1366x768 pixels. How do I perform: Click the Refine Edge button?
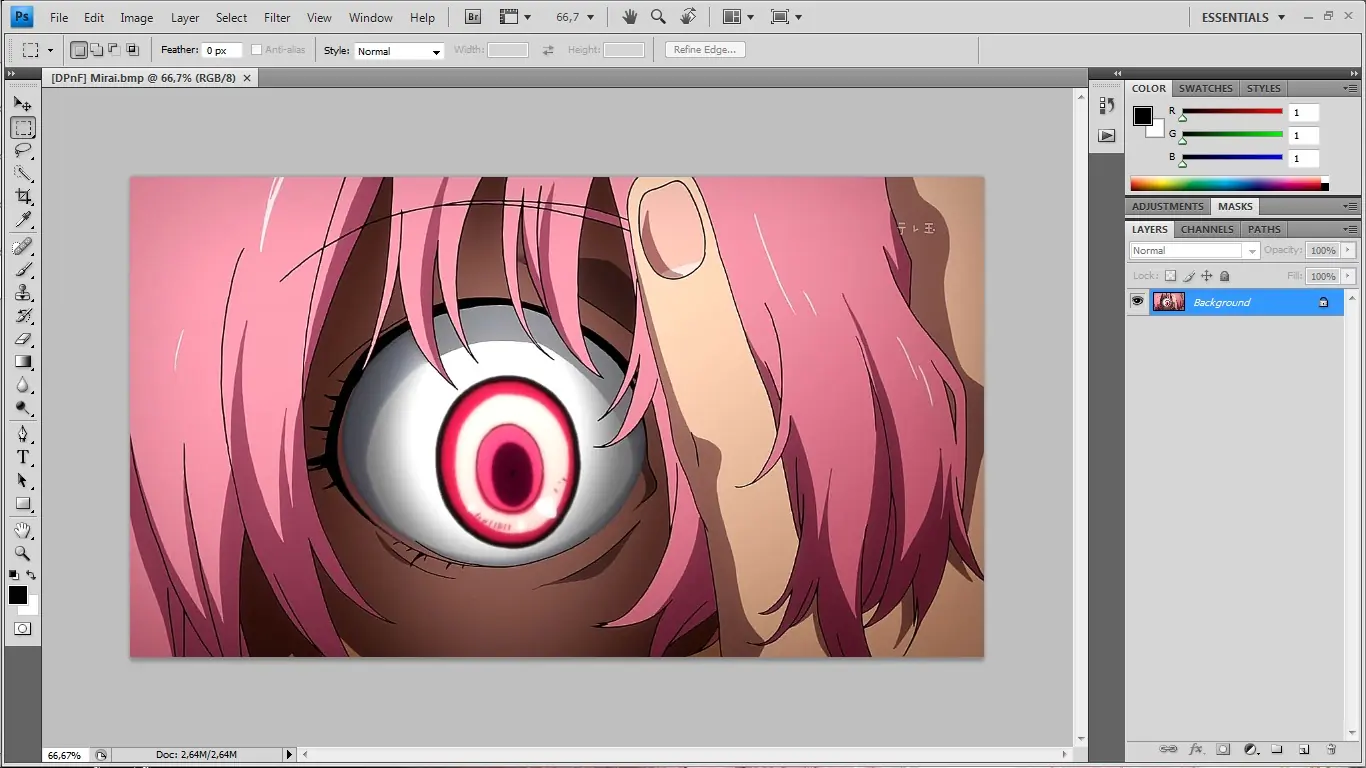705,50
